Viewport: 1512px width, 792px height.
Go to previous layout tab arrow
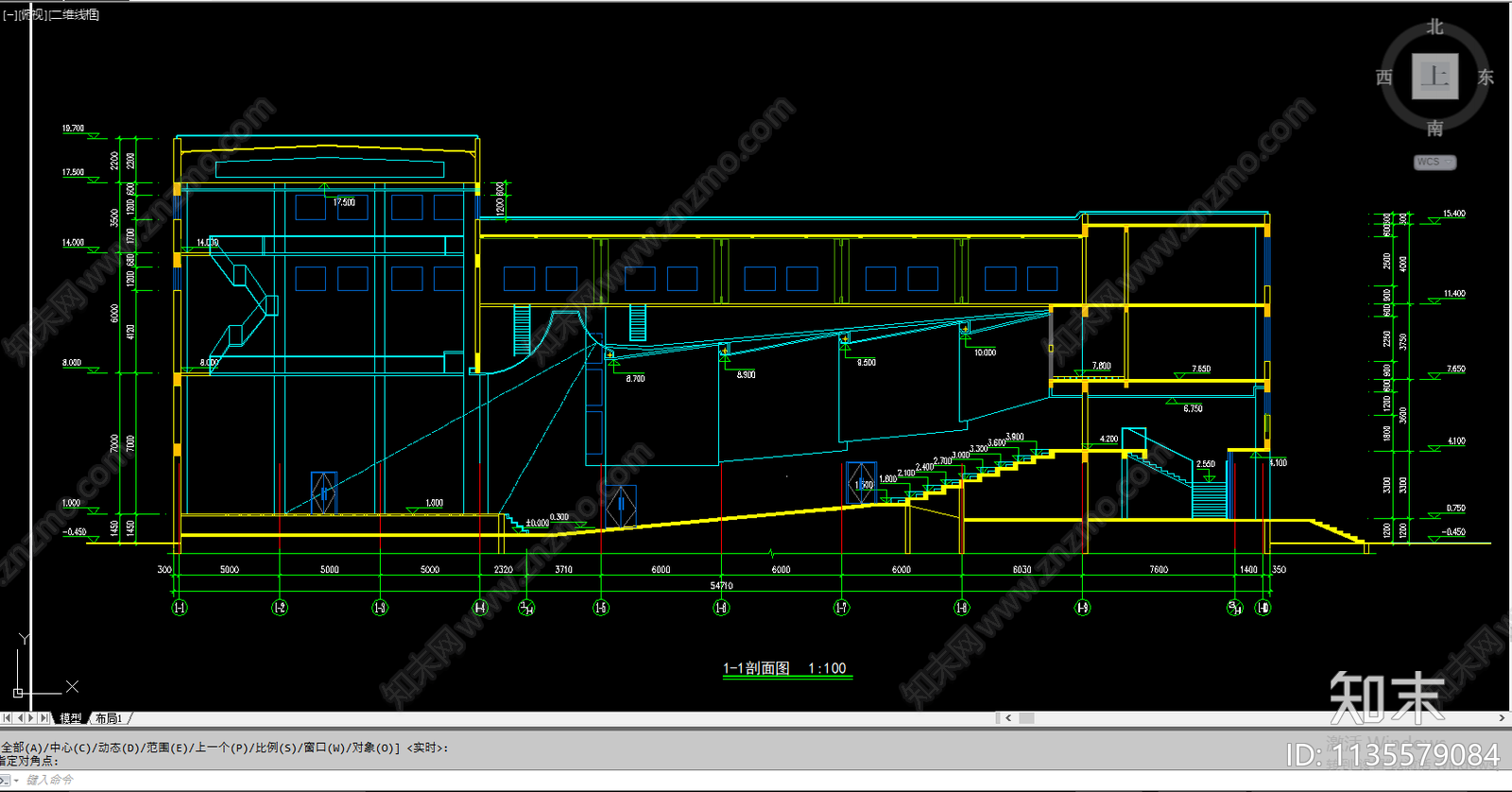(x=20, y=718)
